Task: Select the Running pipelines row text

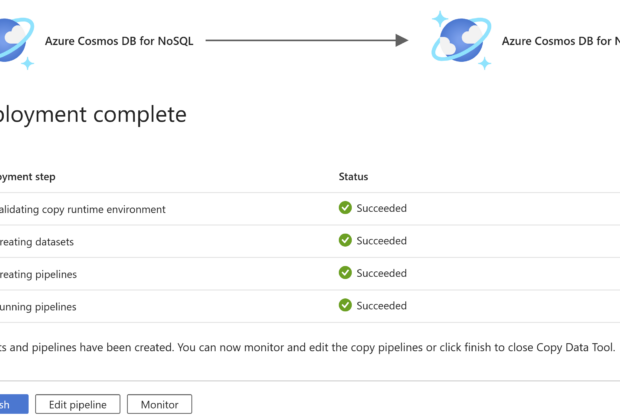Action: [x=38, y=307]
